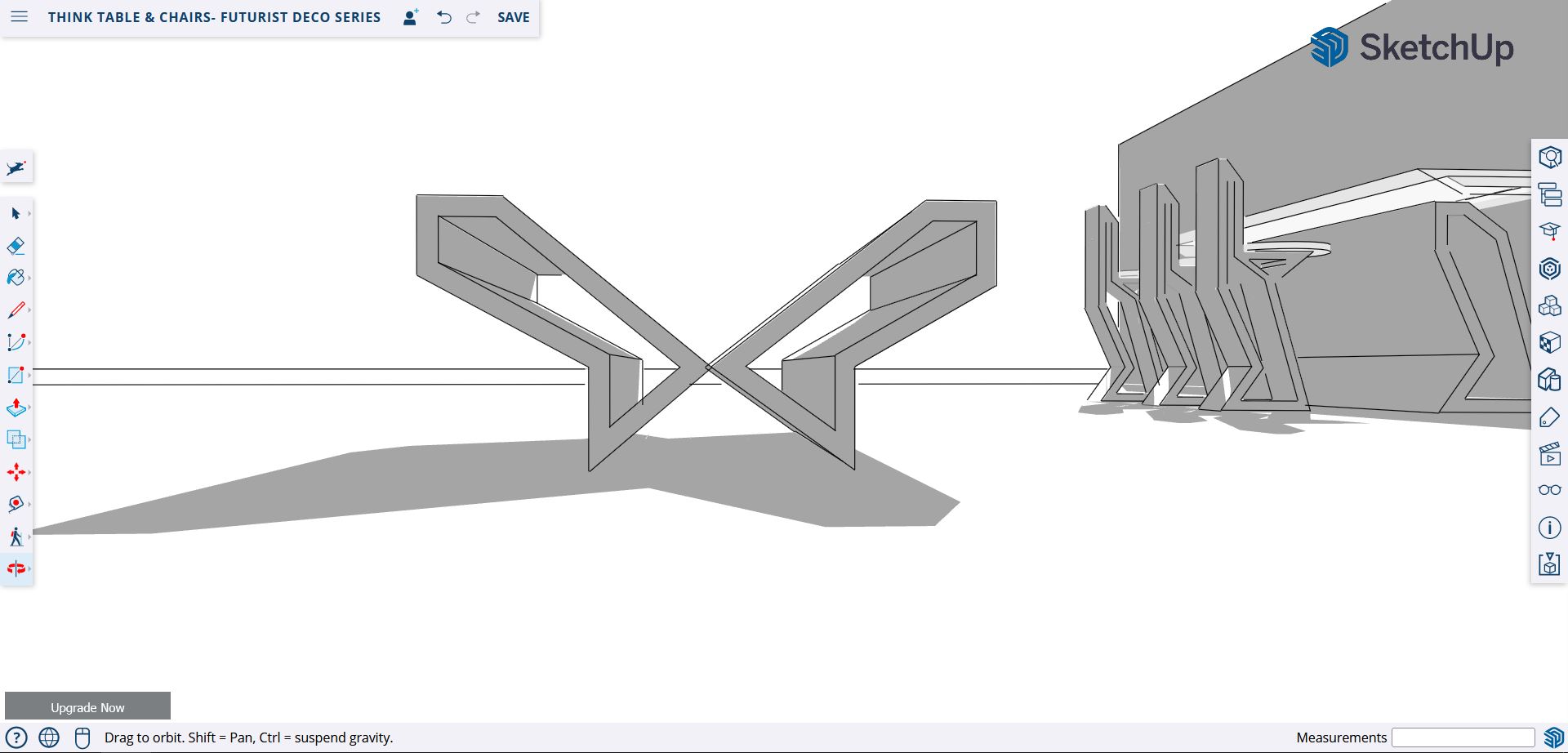Click the Move tool icon
This screenshot has width=1568, height=753.
16,472
